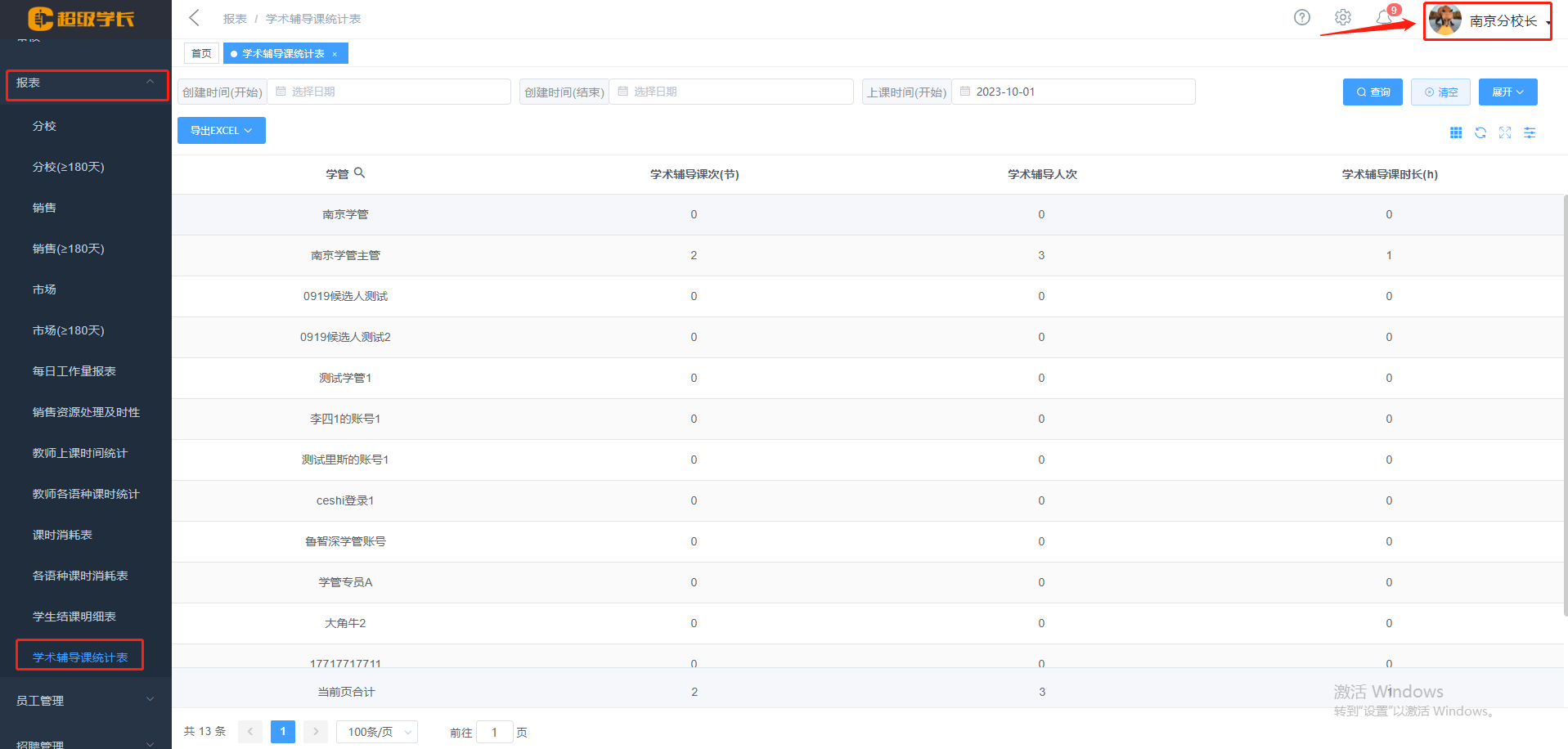Open column settings sliders icon
The image size is (1568, 749).
click(x=1530, y=132)
